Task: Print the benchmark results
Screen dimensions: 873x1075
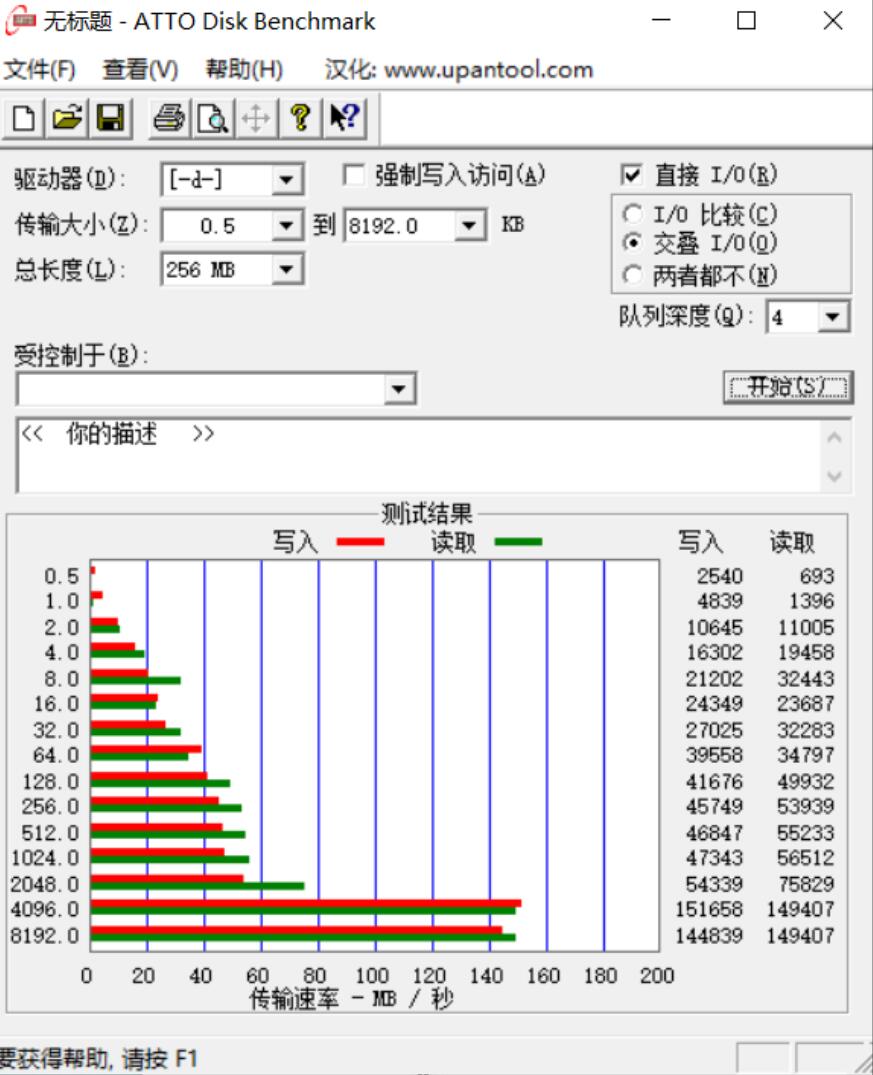Action: pos(168,116)
